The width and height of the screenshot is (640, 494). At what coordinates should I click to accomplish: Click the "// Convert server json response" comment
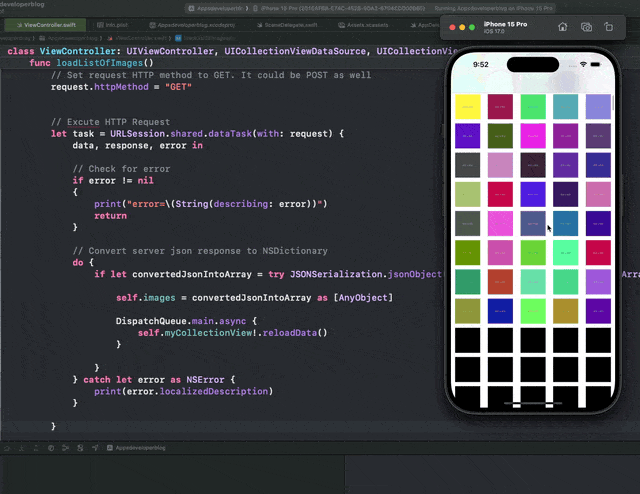point(200,251)
